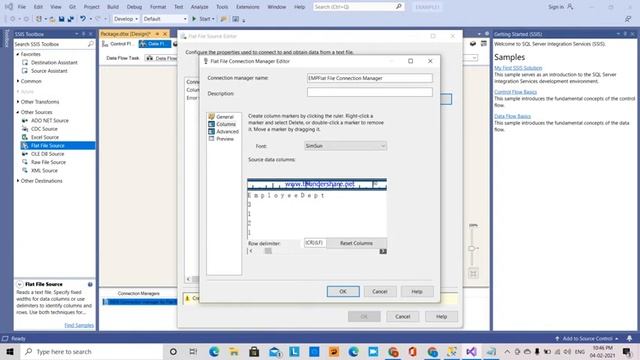Viewport: 640px width, 360px height.
Task: Open File Explorer from taskbar
Action: tap(234, 351)
